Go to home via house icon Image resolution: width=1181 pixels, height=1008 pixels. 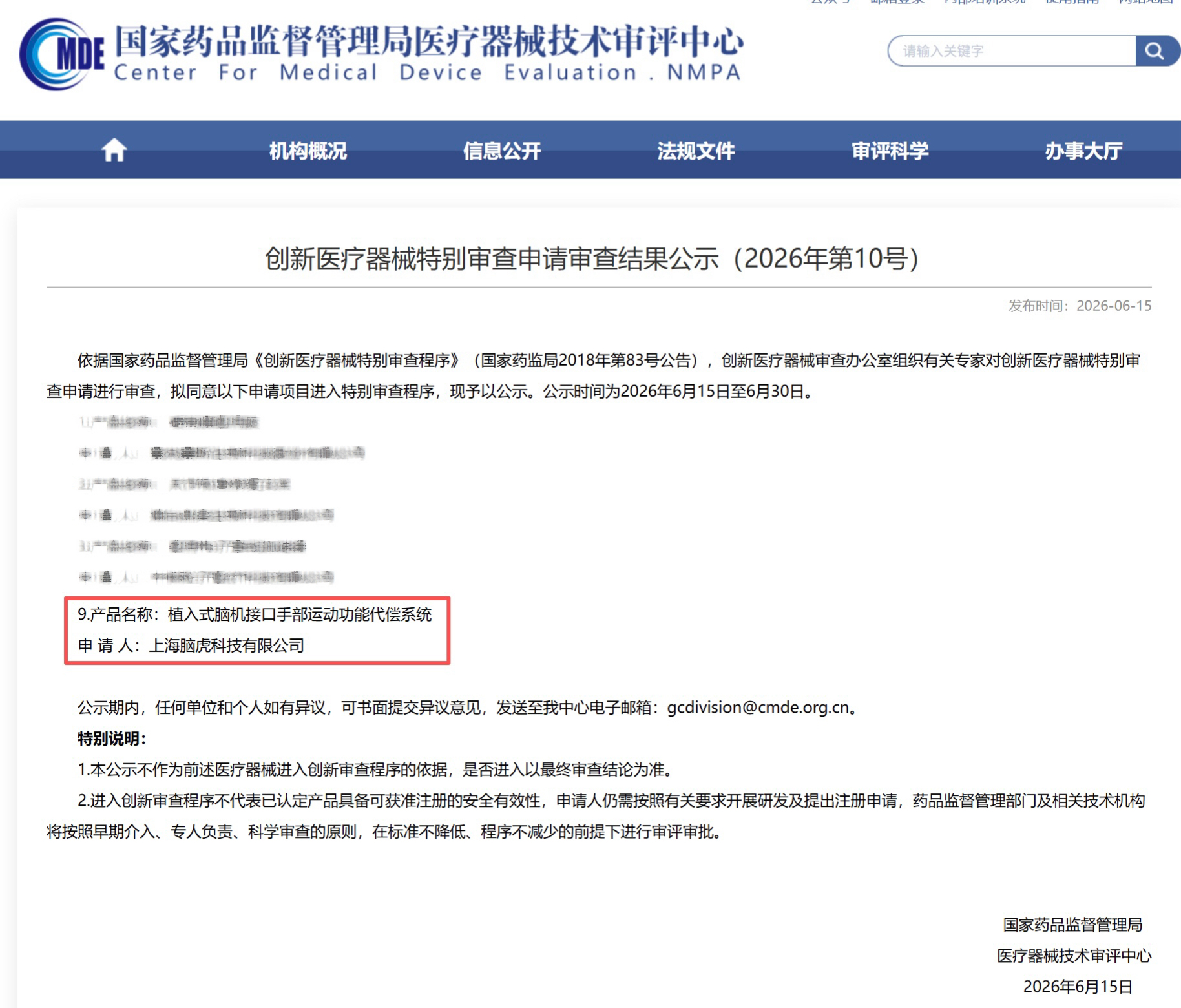click(114, 150)
